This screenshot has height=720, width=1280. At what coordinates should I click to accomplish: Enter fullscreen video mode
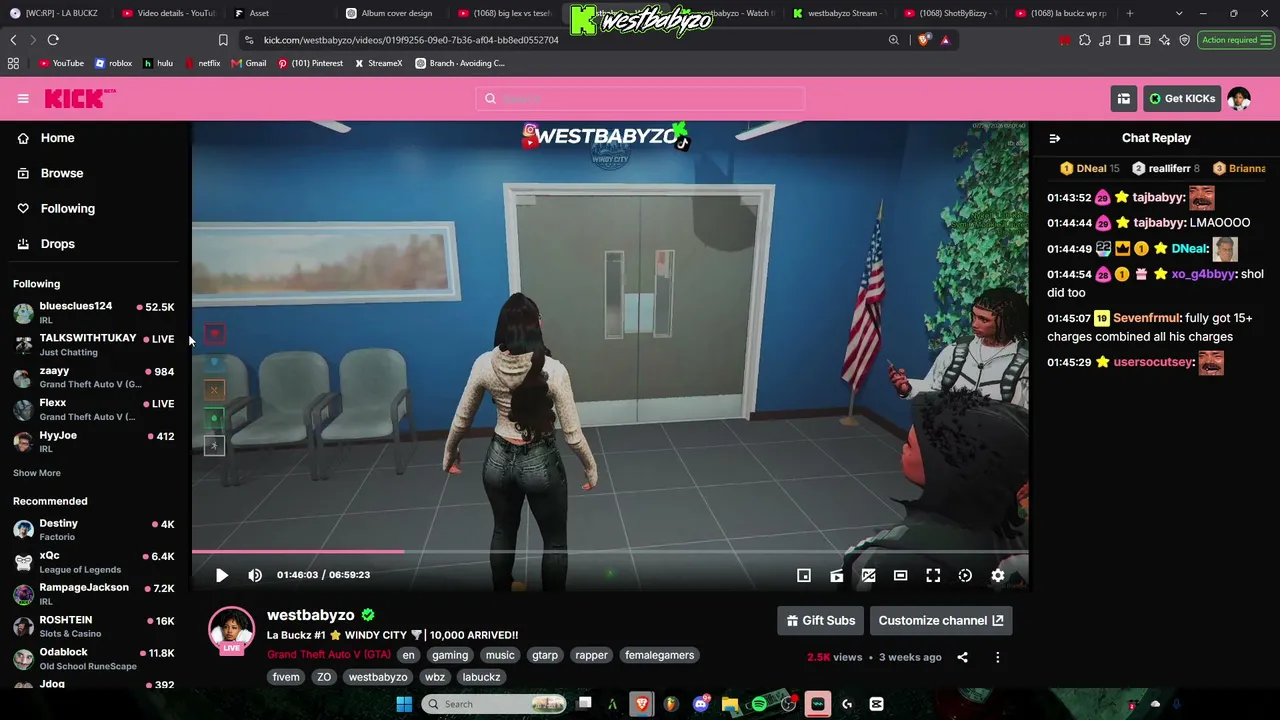click(933, 575)
